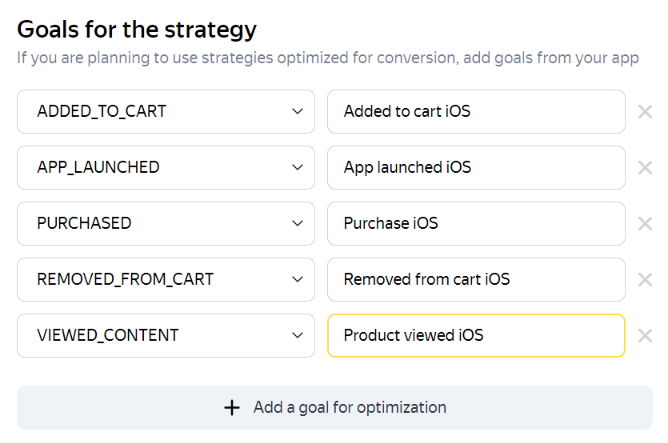668x443 pixels.
Task: Expand the APP_LAUNCHED event dropdown
Action: (x=165, y=168)
